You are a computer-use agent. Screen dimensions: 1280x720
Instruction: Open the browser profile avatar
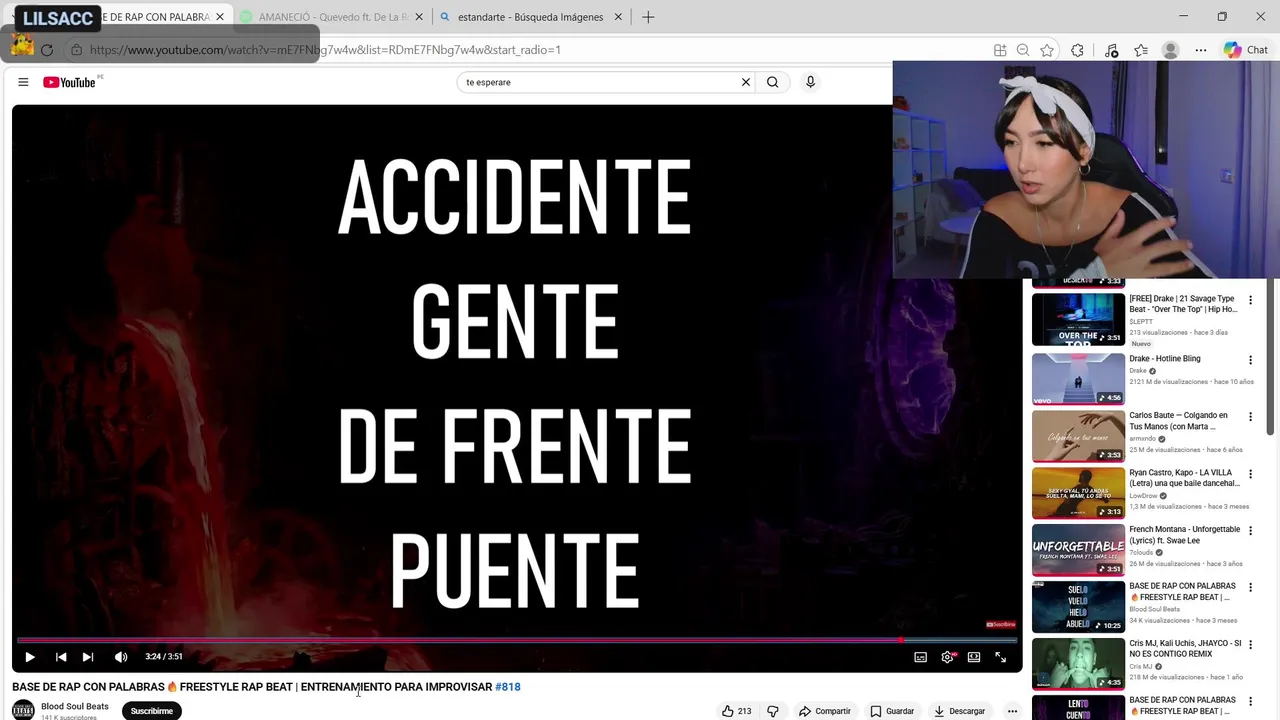tap(1171, 50)
